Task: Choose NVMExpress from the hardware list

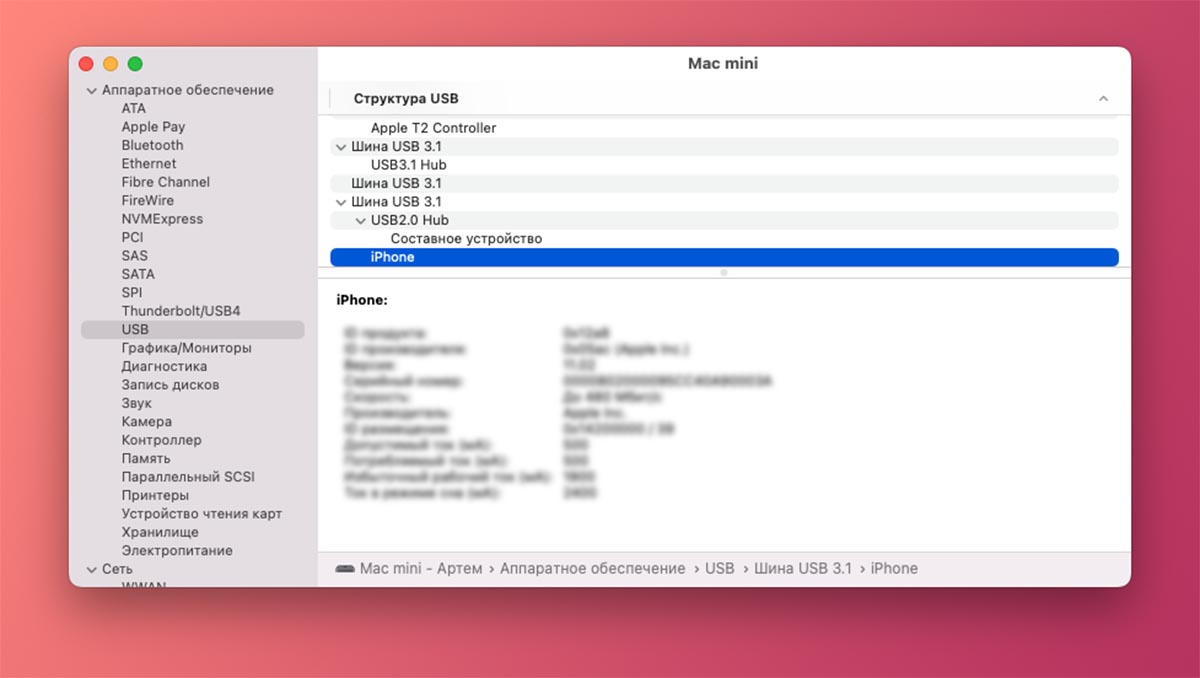Action: [x=161, y=219]
